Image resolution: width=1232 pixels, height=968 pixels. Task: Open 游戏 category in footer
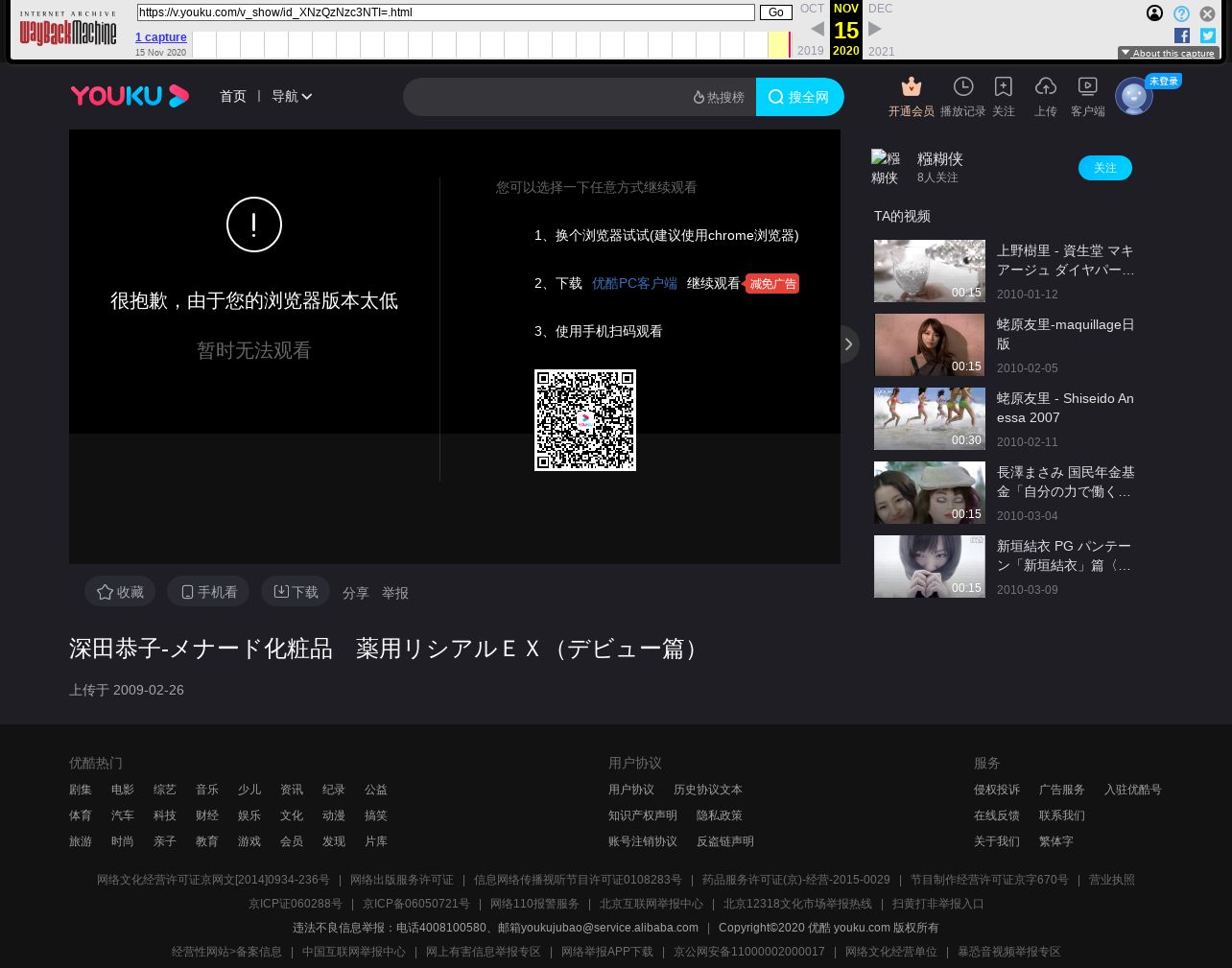click(x=249, y=841)
